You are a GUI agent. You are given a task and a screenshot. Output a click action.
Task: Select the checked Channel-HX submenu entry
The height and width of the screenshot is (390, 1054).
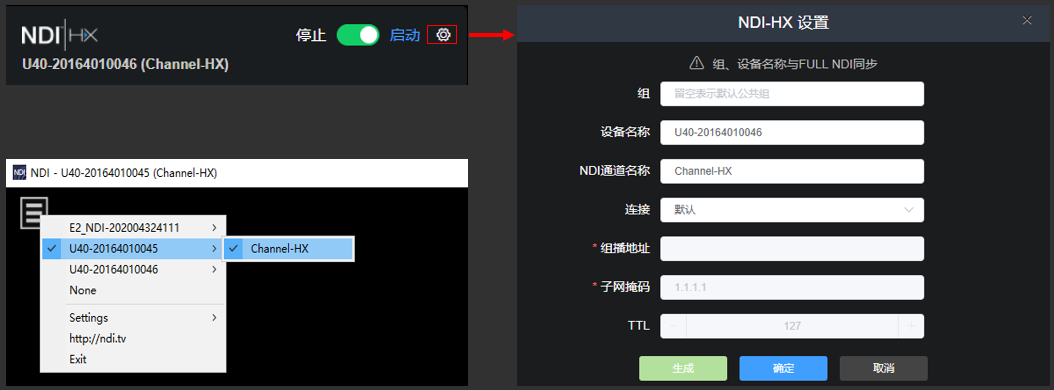pyautogui.click(x=288, y=248)
